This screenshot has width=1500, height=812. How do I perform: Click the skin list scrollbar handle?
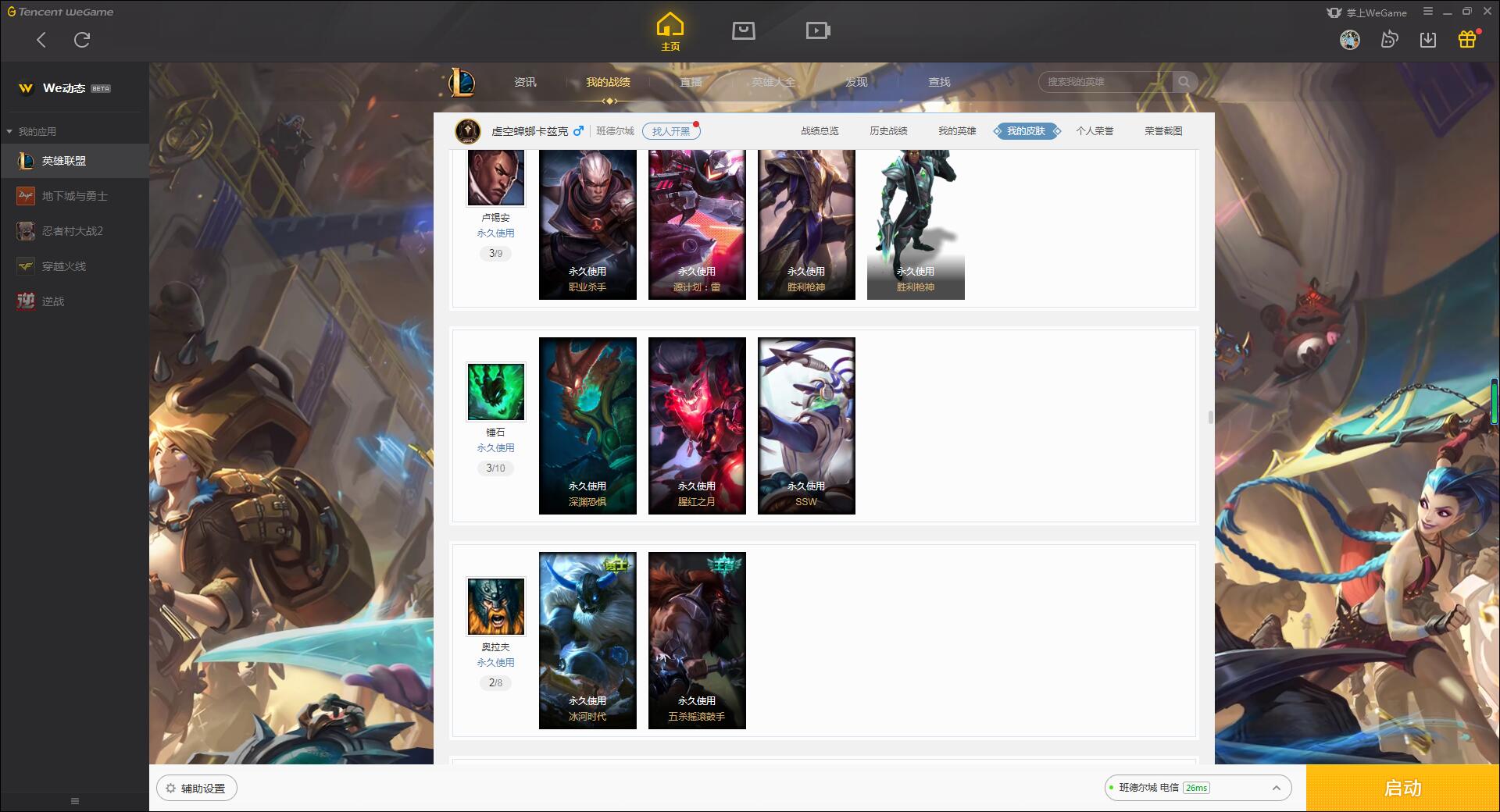1211,418
